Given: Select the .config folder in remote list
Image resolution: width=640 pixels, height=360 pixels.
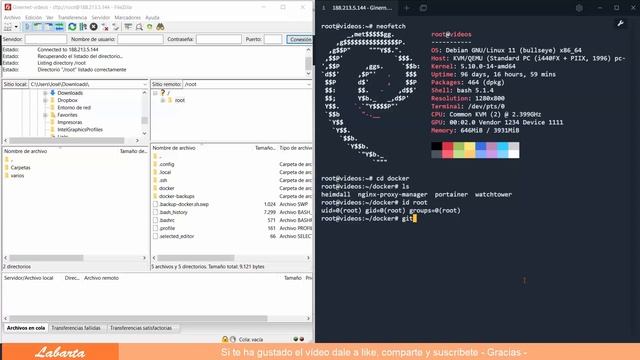Looking at the screenshot, I should point(167,164).
